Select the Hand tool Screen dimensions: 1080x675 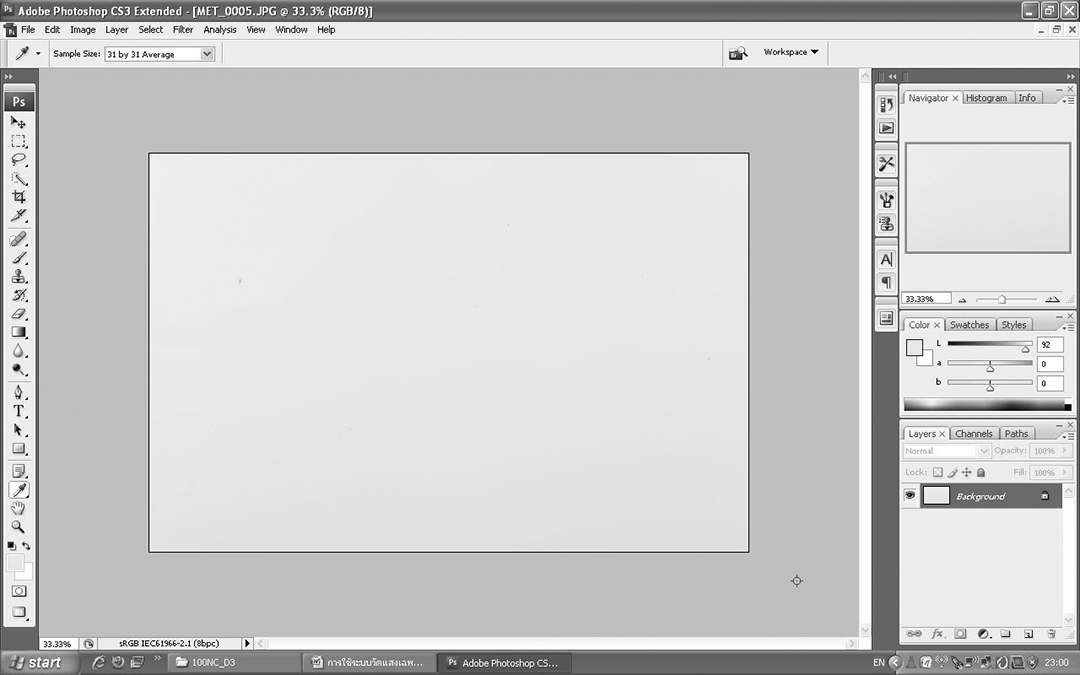(18, 508)
